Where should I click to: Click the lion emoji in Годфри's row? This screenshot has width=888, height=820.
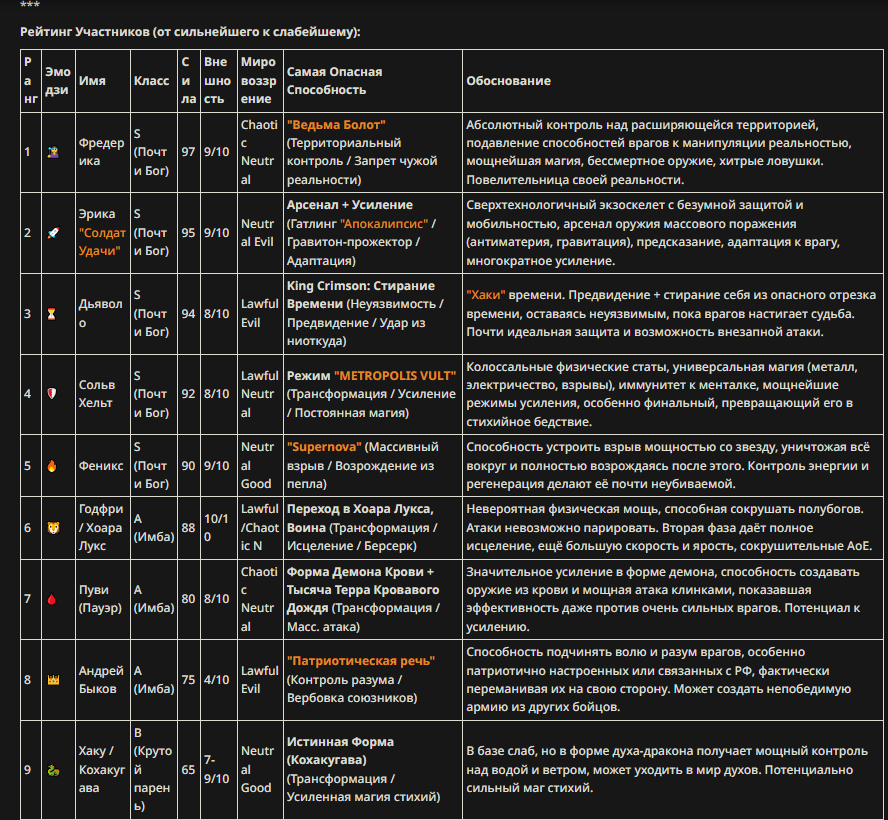point(53,528)
